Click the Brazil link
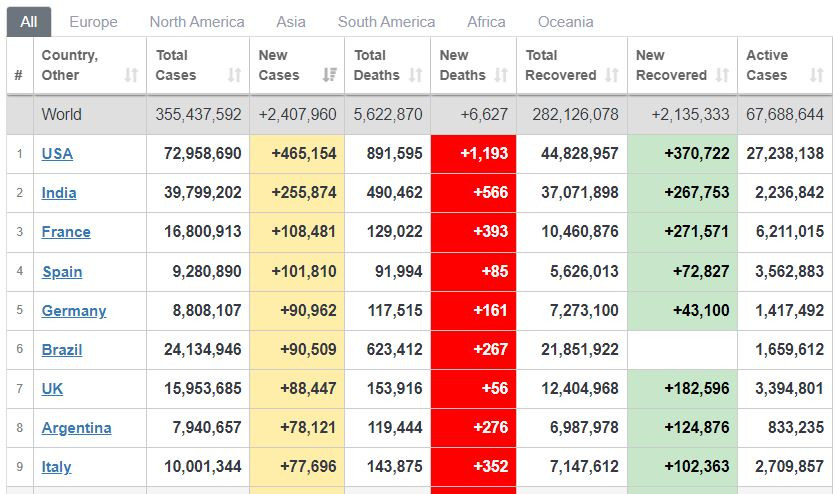This screenshot has height=494, width=833. (x=62, y=350)
